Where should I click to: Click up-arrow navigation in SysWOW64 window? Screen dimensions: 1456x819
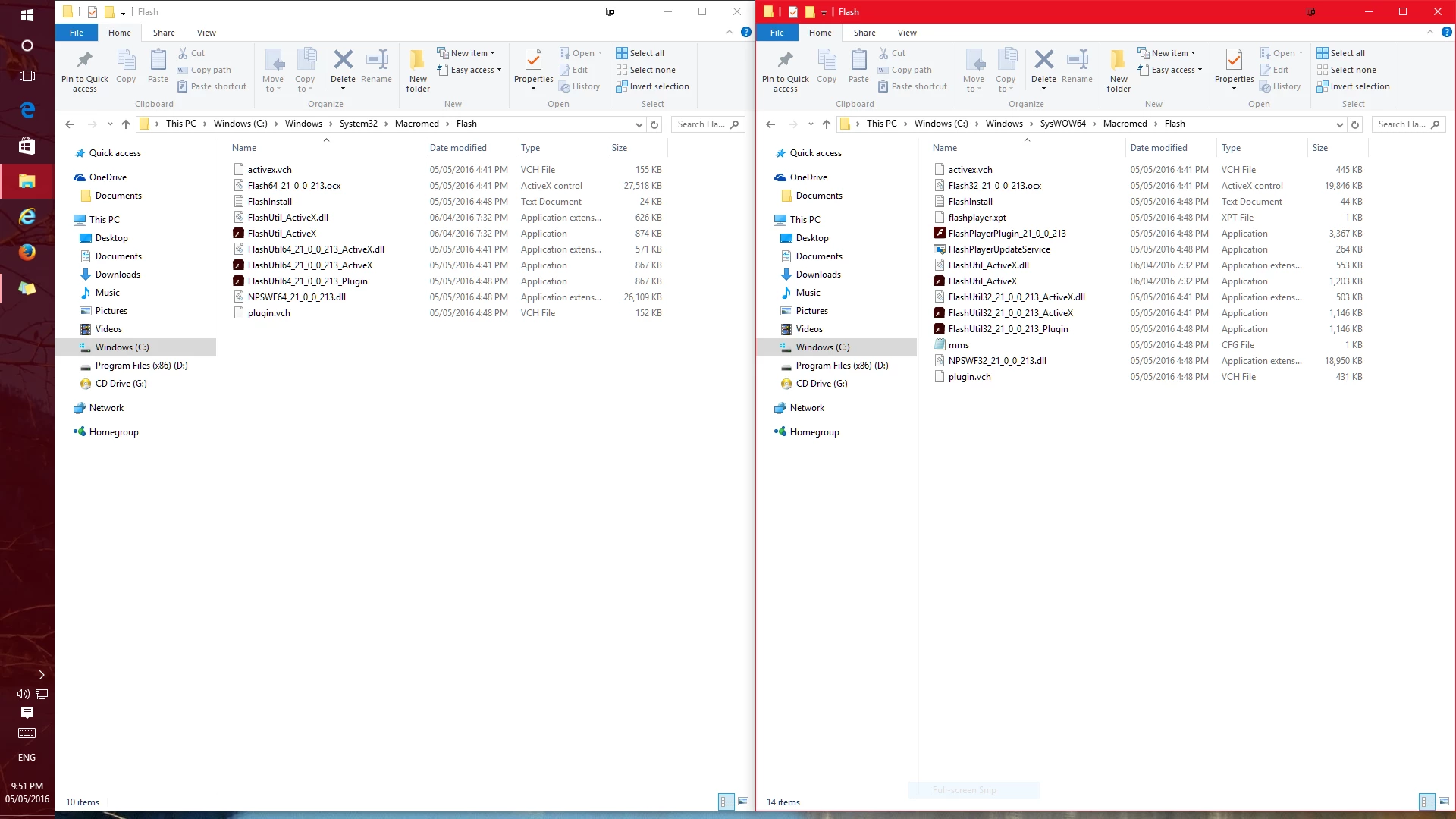(x=827, y=124)
